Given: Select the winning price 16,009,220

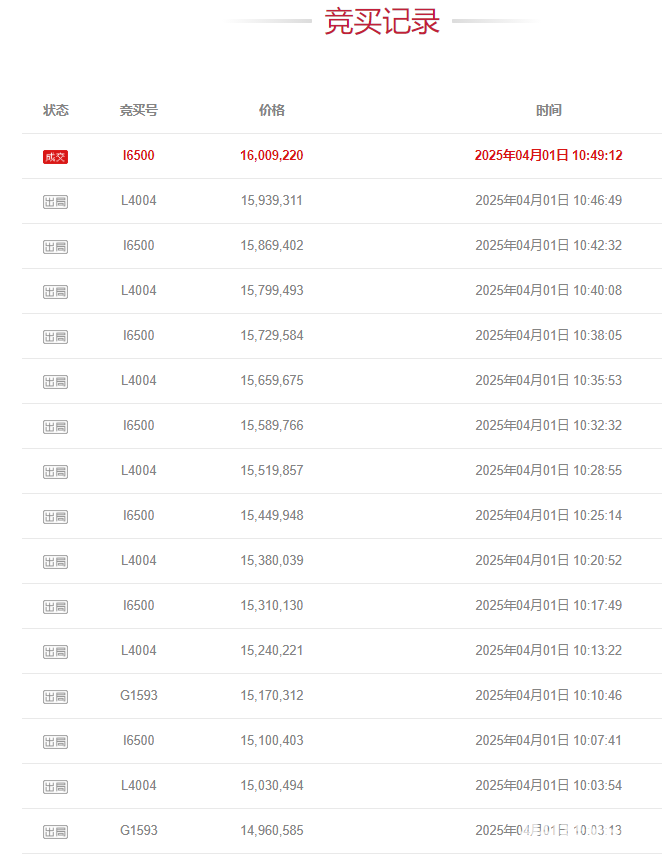Looking at the screenshot, I should tap(272, 155).
